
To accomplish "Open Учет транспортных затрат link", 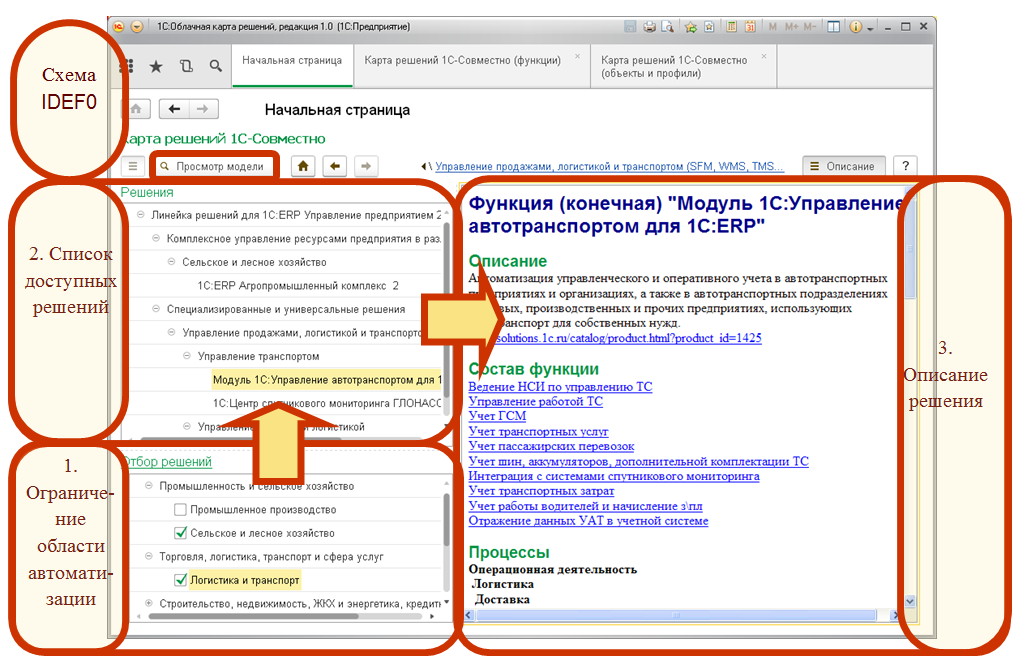I will (540, 491).
